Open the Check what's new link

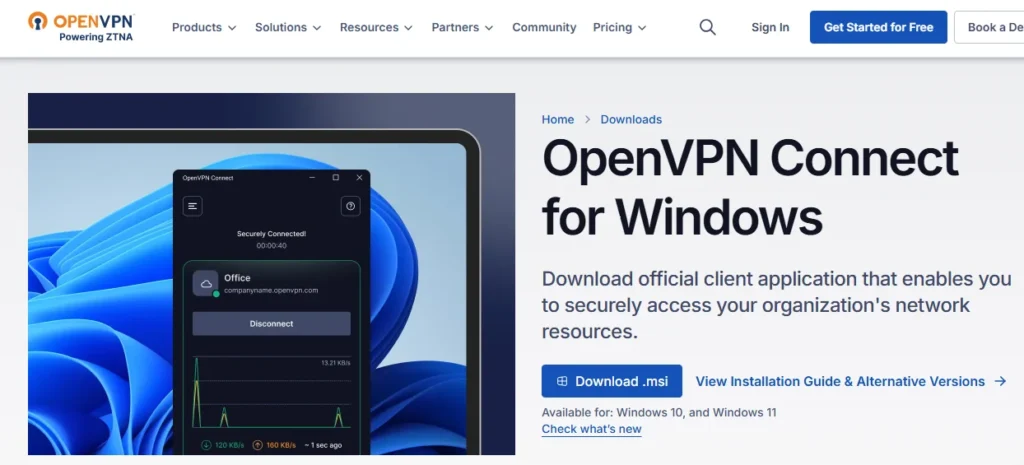[592, 429]
